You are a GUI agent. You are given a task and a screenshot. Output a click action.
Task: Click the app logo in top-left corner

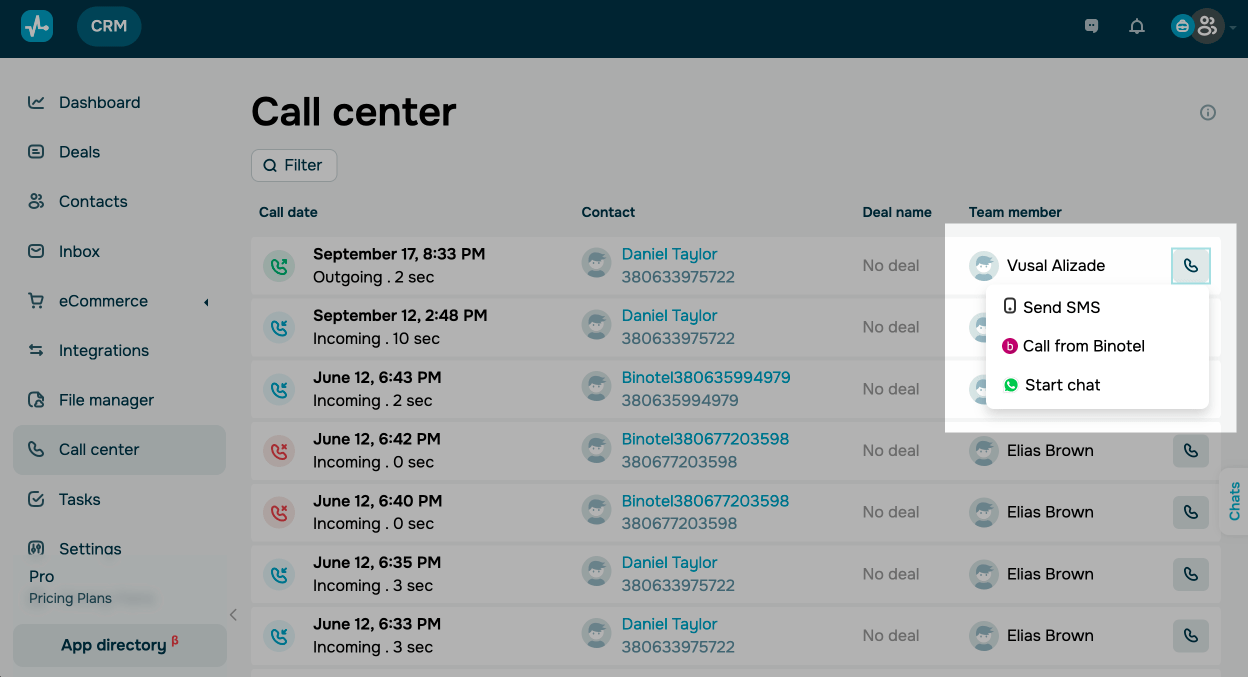pyautogui.click(x=37, y=27)
